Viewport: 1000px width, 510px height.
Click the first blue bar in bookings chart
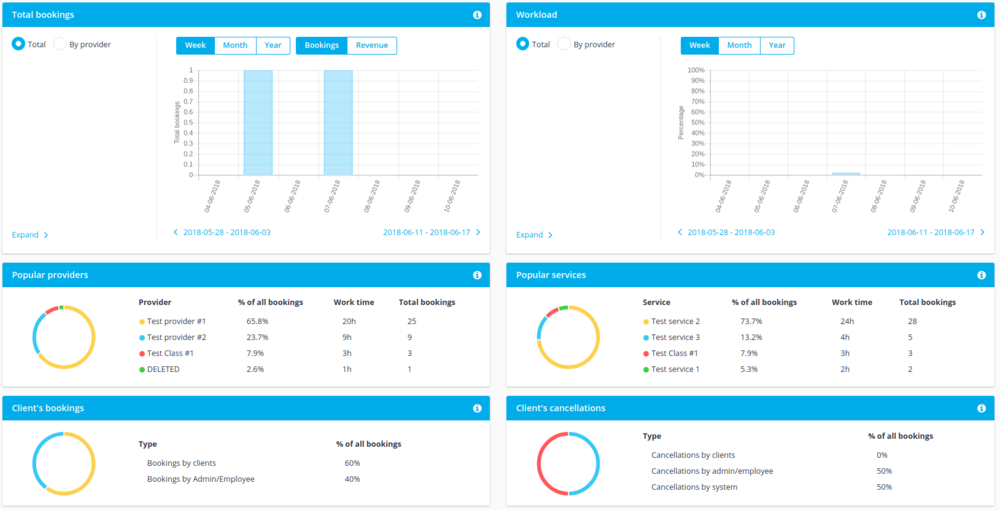coord(258,122)
